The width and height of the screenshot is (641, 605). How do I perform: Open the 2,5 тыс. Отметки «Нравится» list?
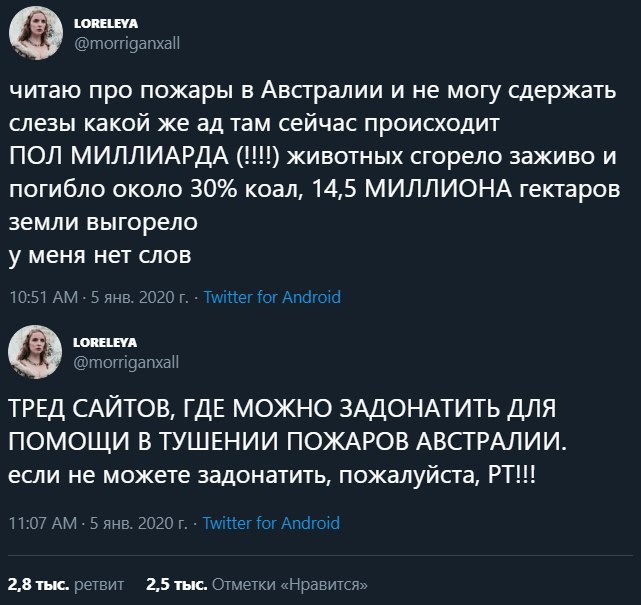coord(256,583)
